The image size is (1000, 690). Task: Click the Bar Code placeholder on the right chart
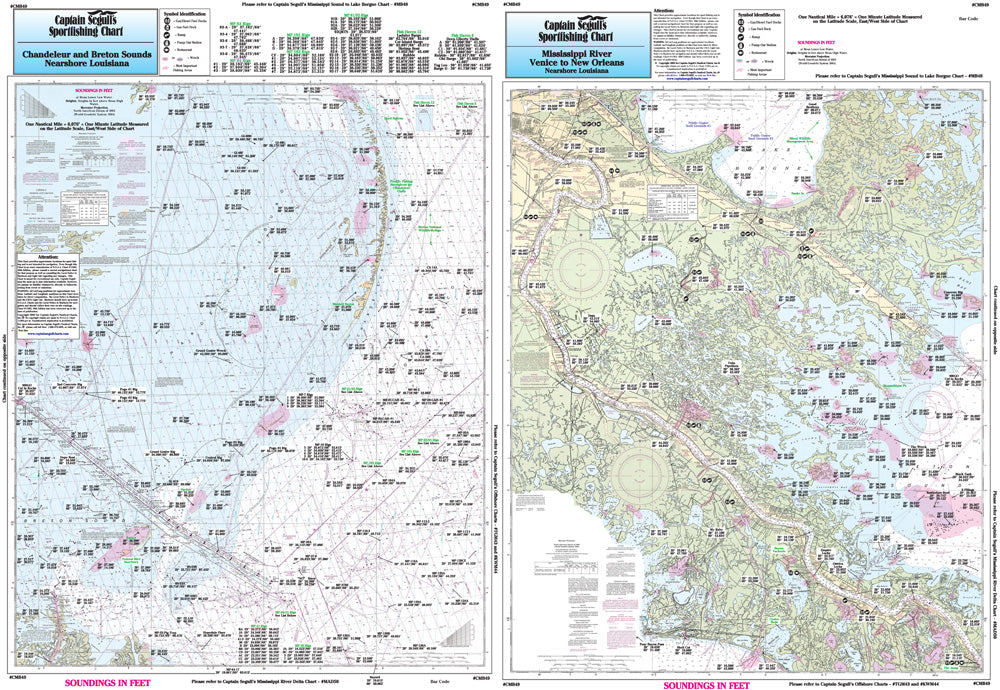click(969, 17)
